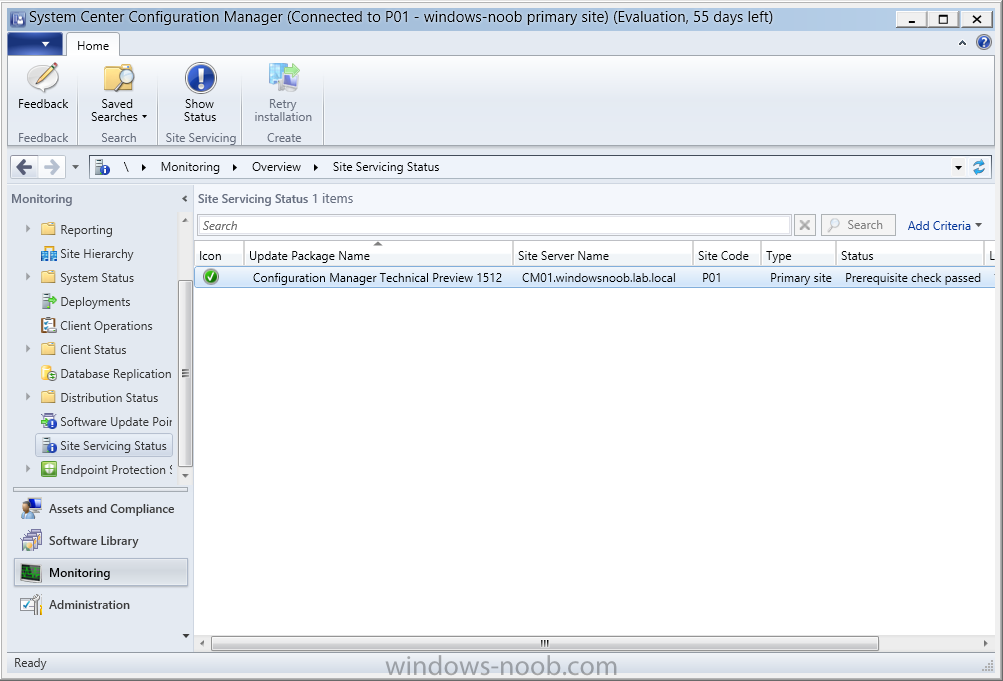Viewport: 1003px width, 681px height.
Task: Click the Prerequisite check passed status cell
Action: pos(913,278)
